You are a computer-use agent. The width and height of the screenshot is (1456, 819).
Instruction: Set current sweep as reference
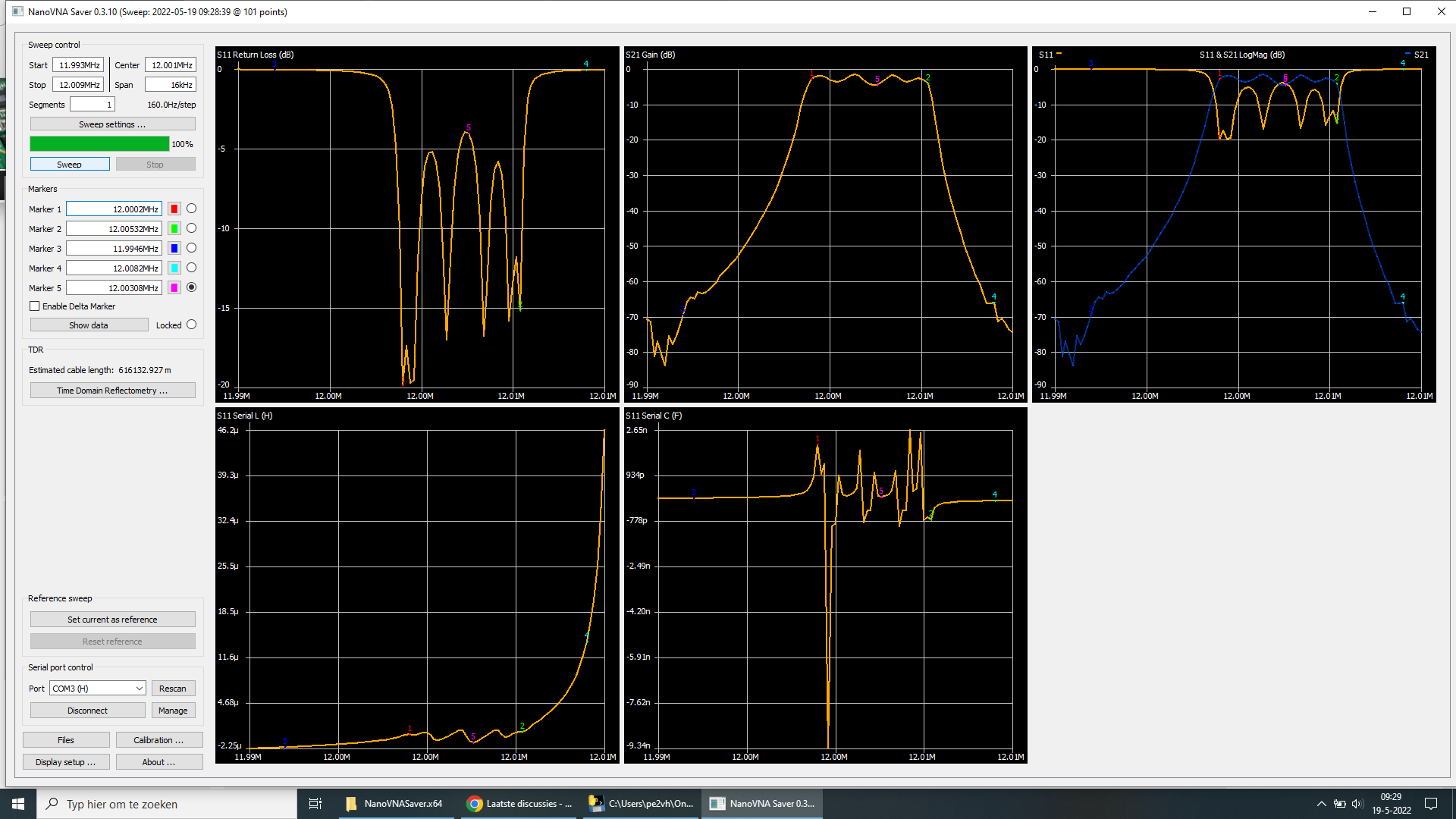click(x=112, y=619)
